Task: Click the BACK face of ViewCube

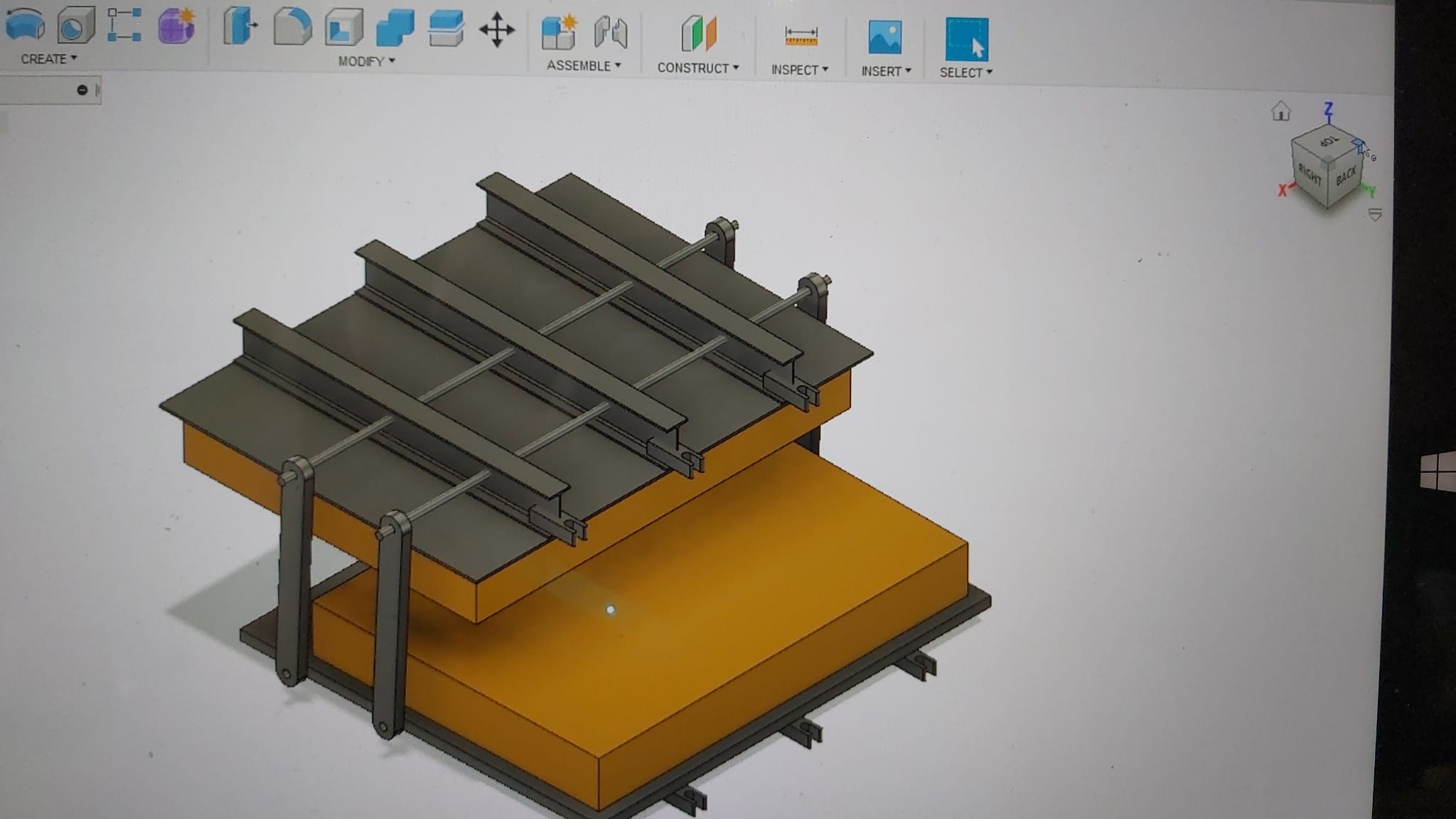Action: 1346,175
